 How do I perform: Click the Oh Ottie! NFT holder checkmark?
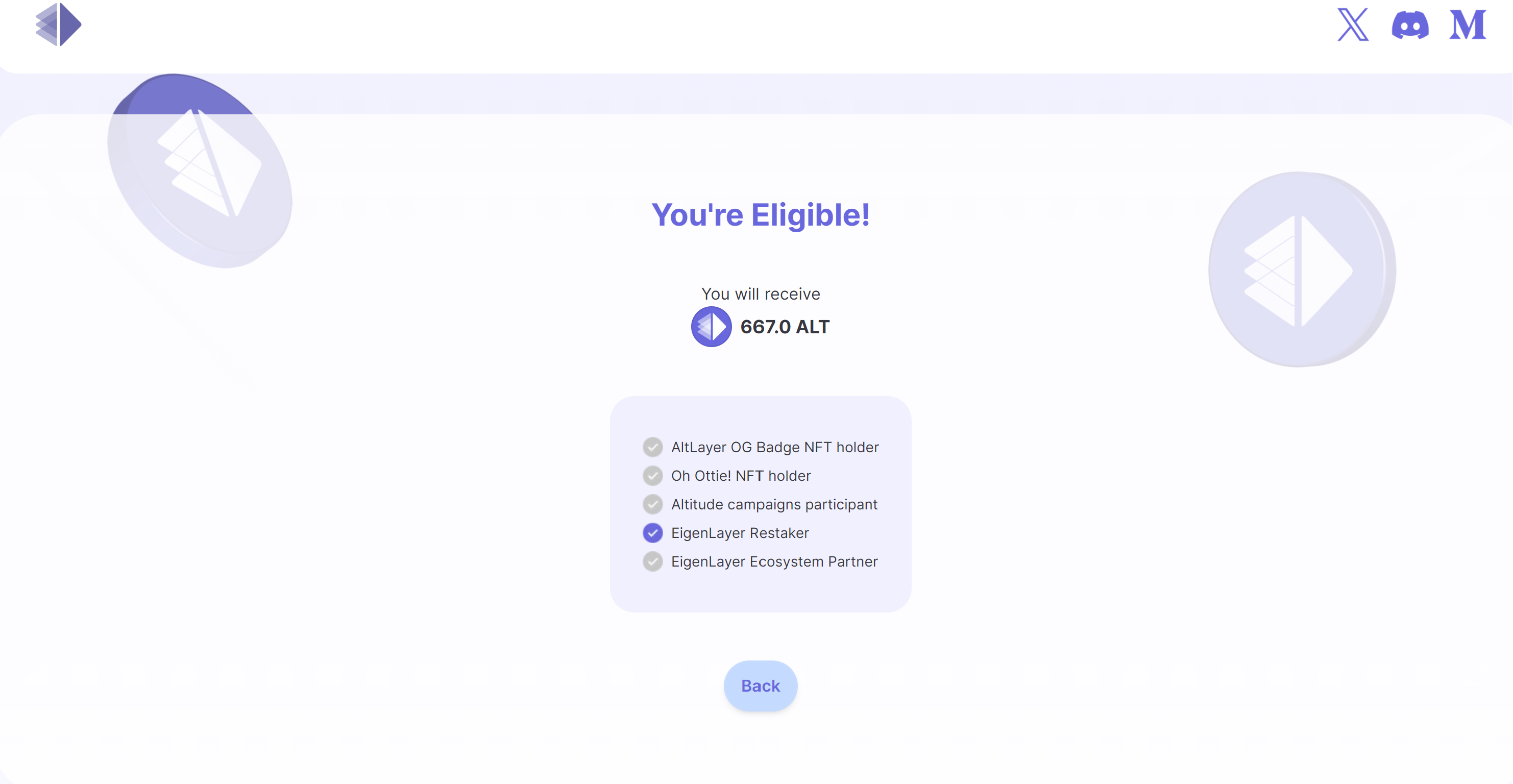click(652, 476)
